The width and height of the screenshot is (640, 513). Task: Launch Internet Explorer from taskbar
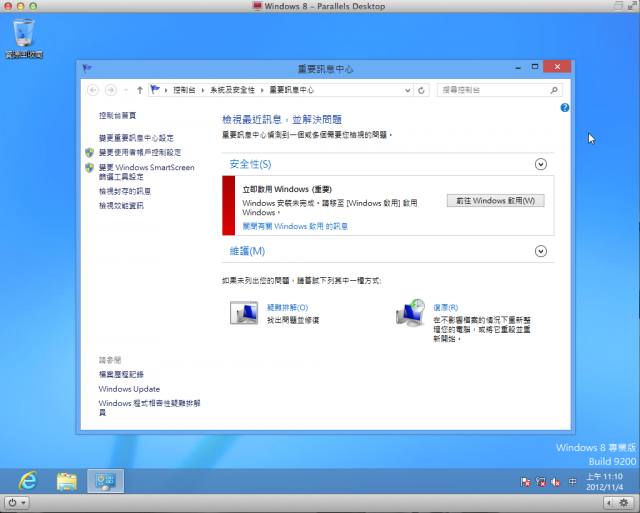tap(28, 481)
